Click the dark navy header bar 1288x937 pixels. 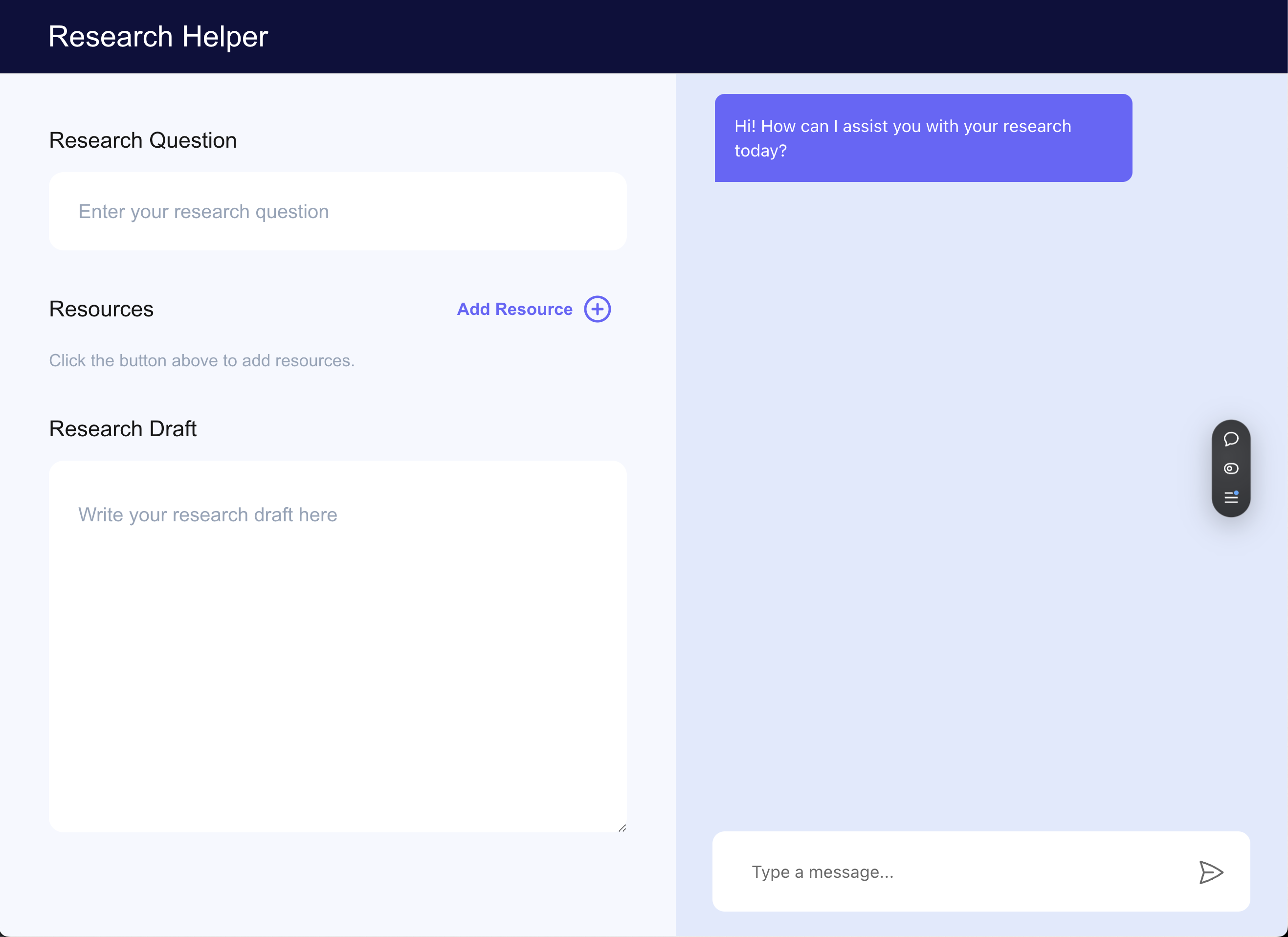tap(738, 36)
